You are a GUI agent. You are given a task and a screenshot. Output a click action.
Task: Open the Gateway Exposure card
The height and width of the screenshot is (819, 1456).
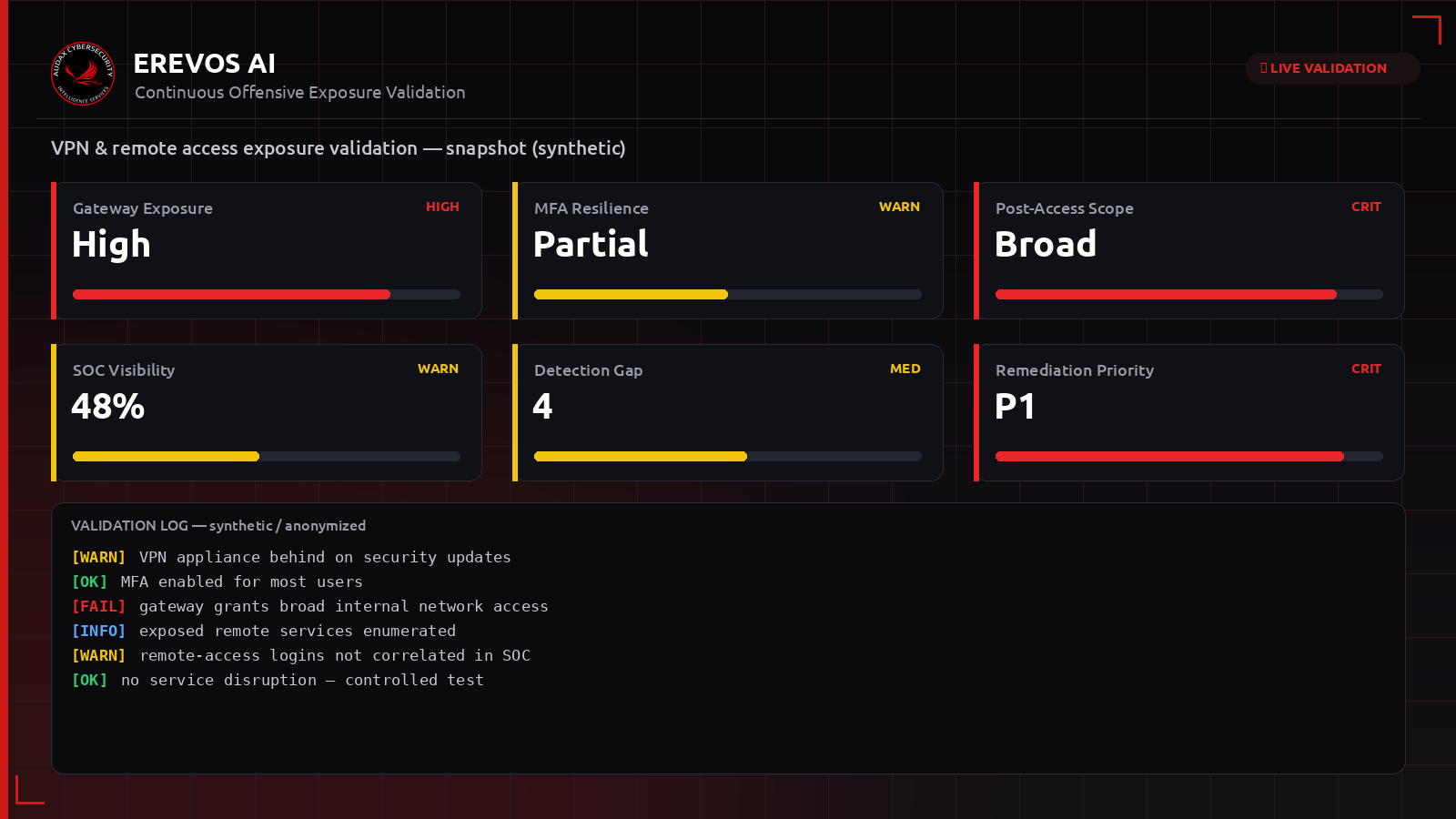[267, 251]
